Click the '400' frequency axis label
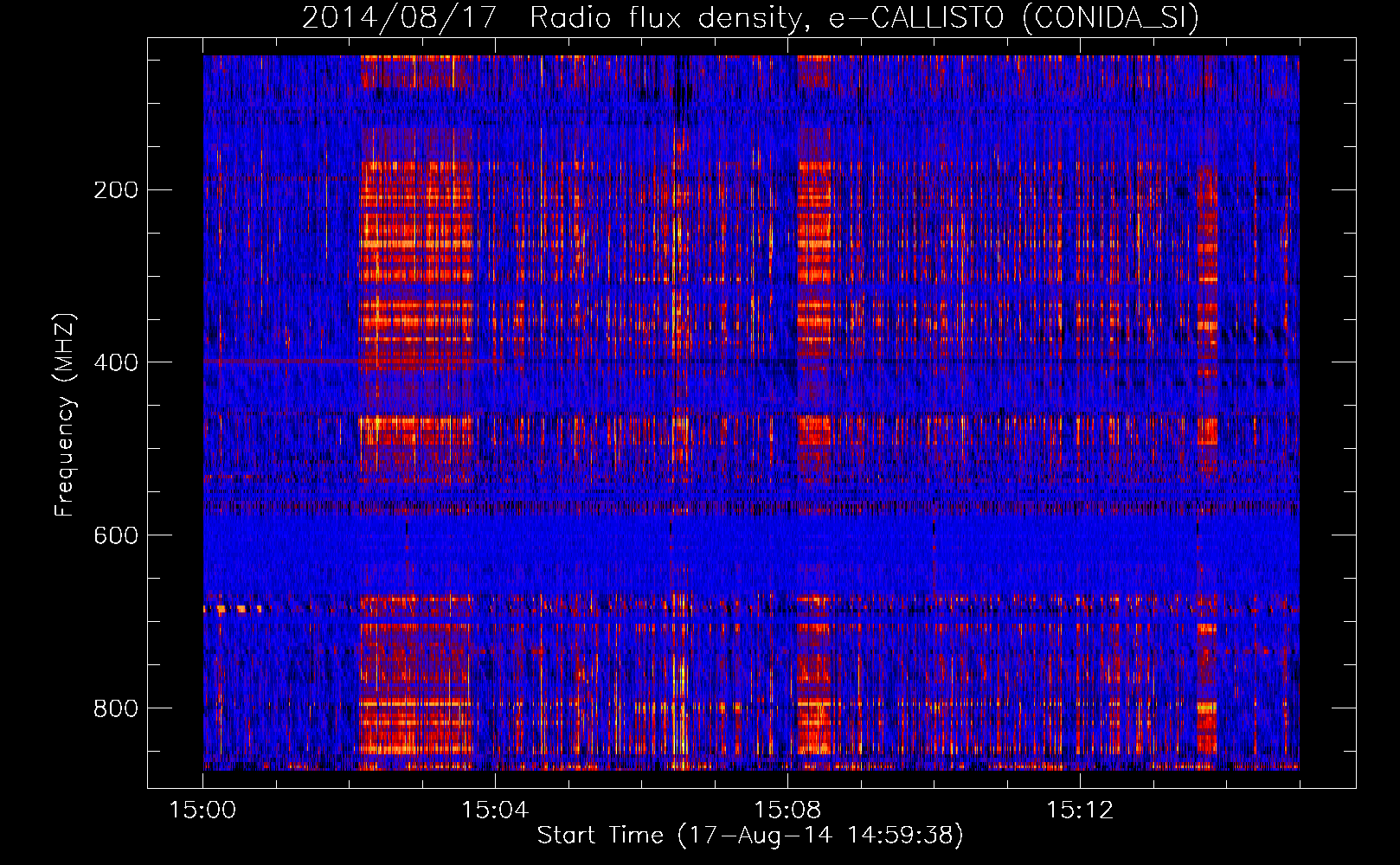 pos(116,362)
